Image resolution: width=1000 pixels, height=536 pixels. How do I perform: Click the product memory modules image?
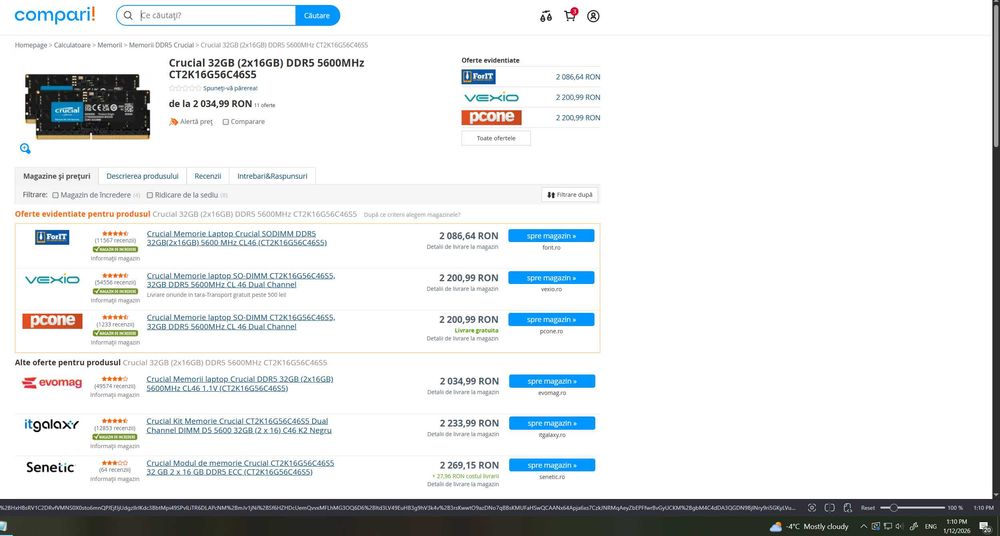[x=88, y=105]
